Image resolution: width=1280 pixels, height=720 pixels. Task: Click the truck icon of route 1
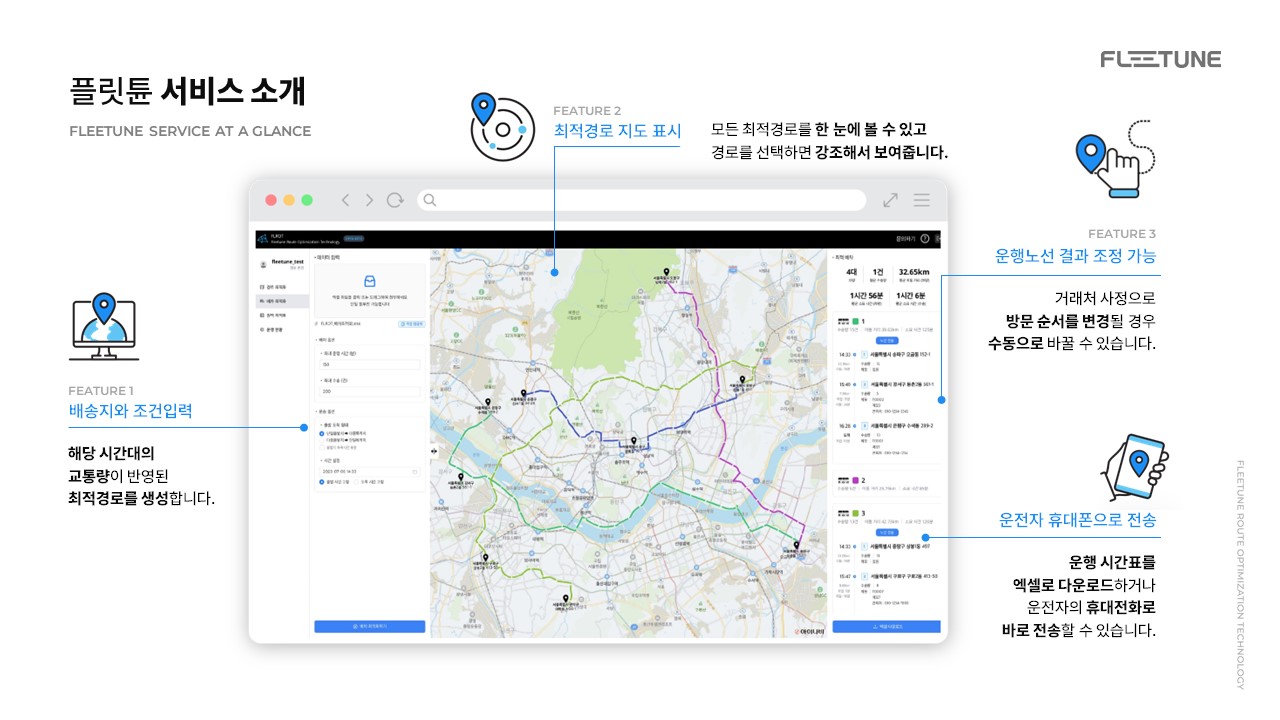click(x=841, y=320)
